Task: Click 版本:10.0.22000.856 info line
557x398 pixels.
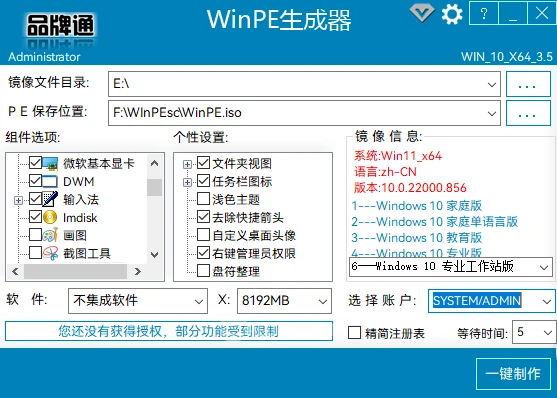Action: click(x=410, y=188)
